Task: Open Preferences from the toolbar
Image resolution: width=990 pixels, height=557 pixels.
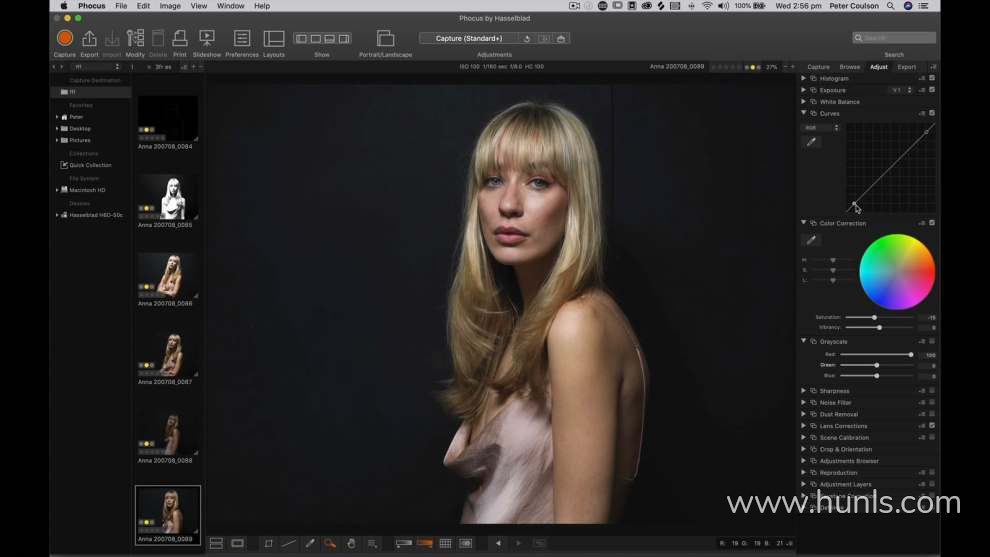Action: (x=242, y=39)
